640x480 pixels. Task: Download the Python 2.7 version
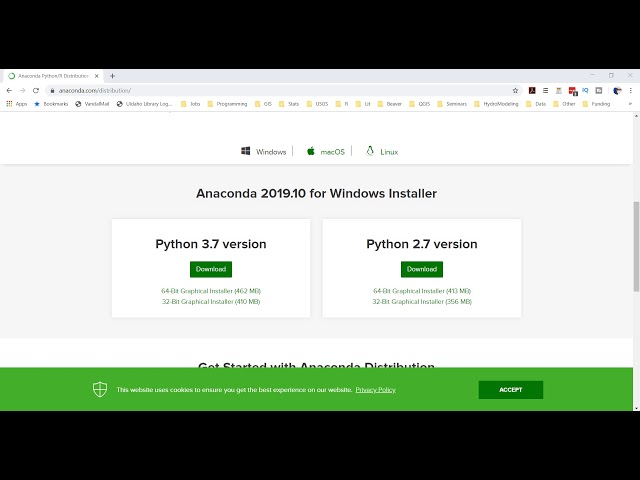tap(422, 269)
